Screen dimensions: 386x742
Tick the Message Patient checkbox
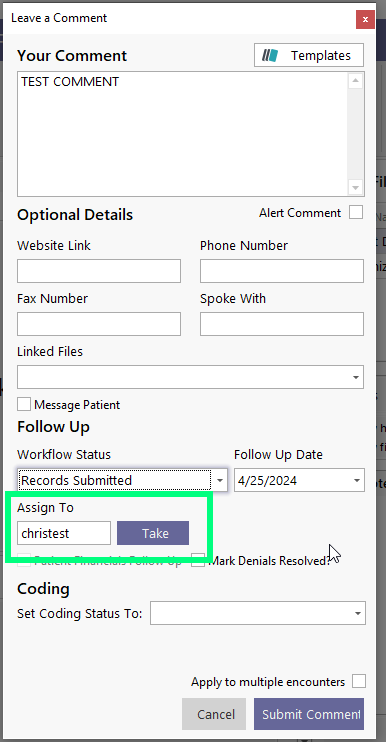pyautogui.click(x=24, y=405)
